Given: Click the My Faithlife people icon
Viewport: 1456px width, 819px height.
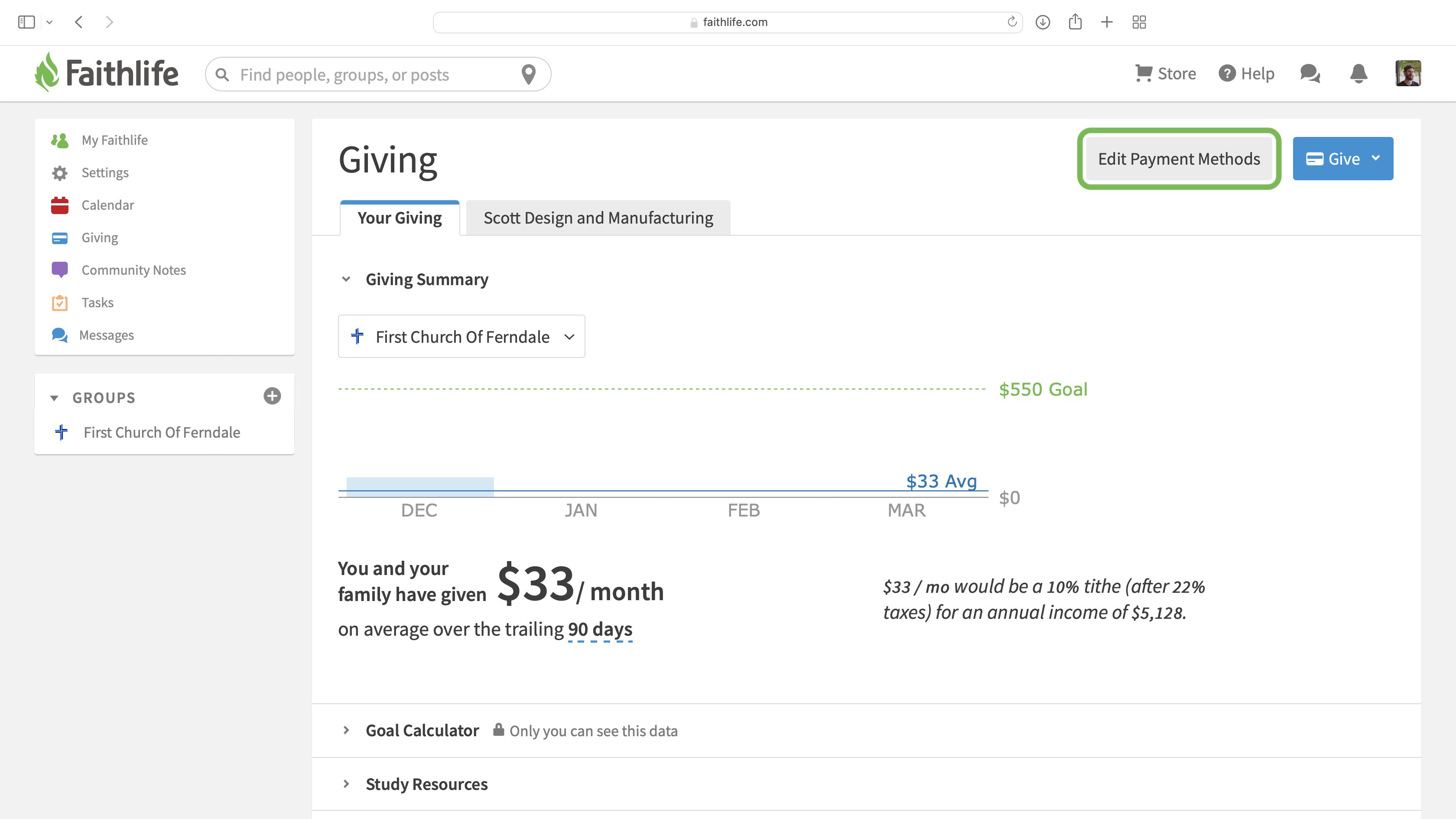Looking at the screenshot, I should coord(59,140).
